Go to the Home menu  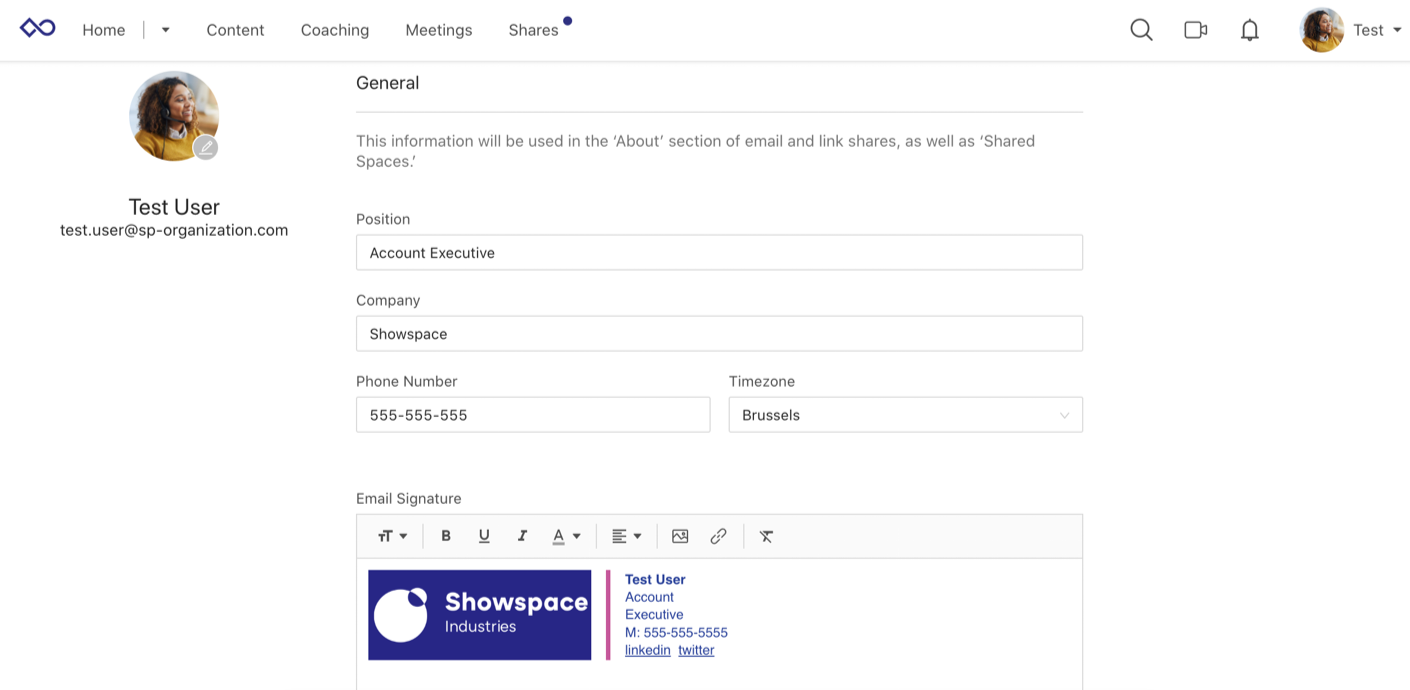click(x=104, y=30)
